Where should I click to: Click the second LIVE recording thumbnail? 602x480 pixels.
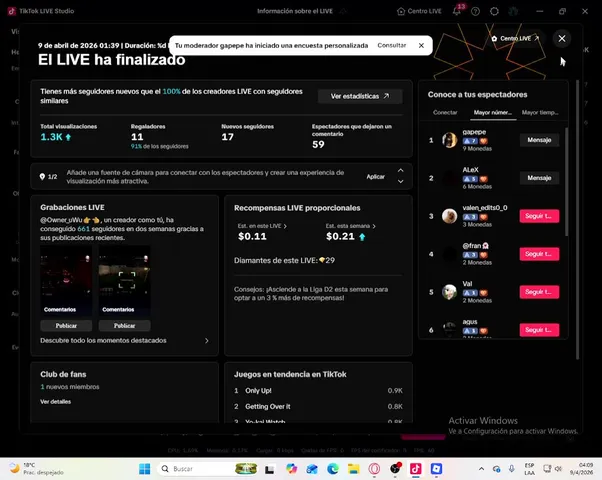tap(124, 281)
